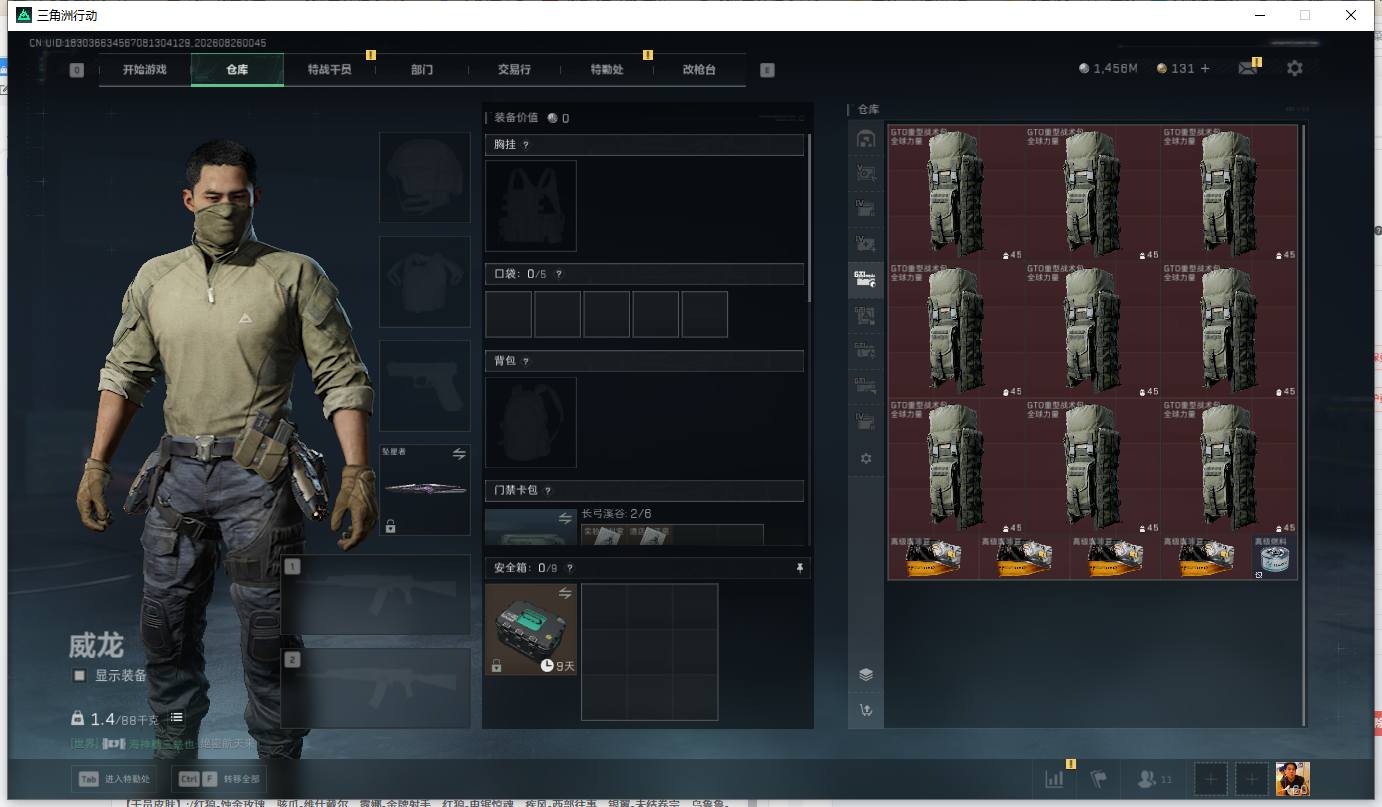Screen dimensions: 1382x807
Task: Select primary weapon slot 2
Action: tap(376, 688)
